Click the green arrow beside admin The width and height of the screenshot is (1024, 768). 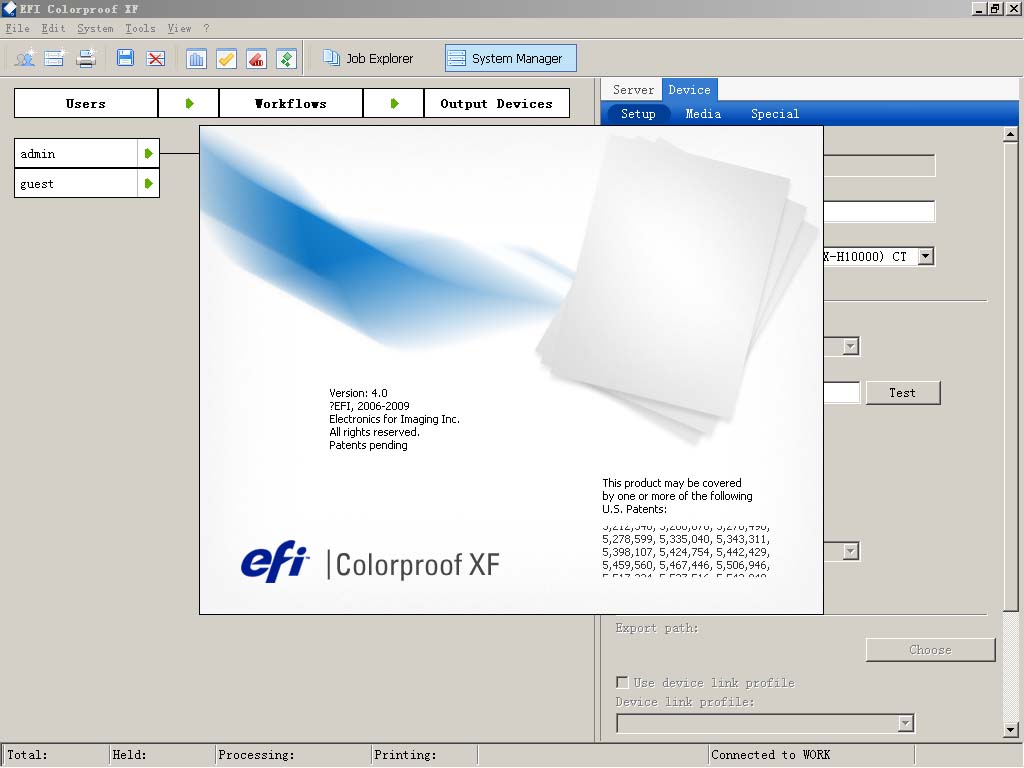point(148,153)
